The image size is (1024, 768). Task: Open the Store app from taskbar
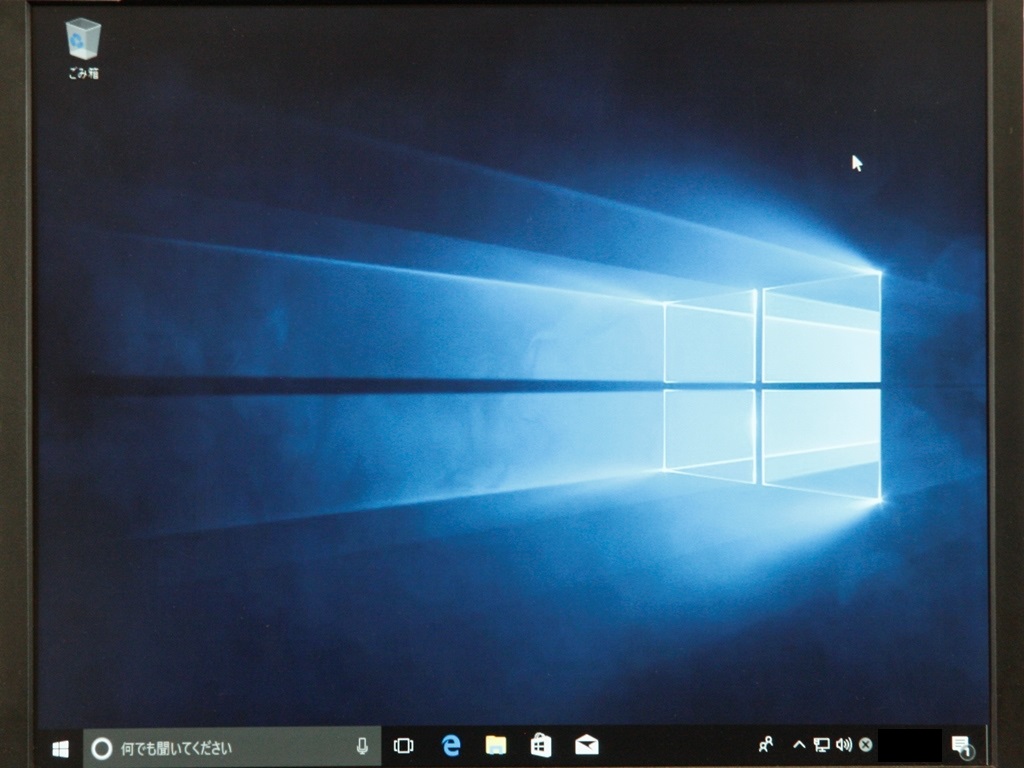(541, 744)
